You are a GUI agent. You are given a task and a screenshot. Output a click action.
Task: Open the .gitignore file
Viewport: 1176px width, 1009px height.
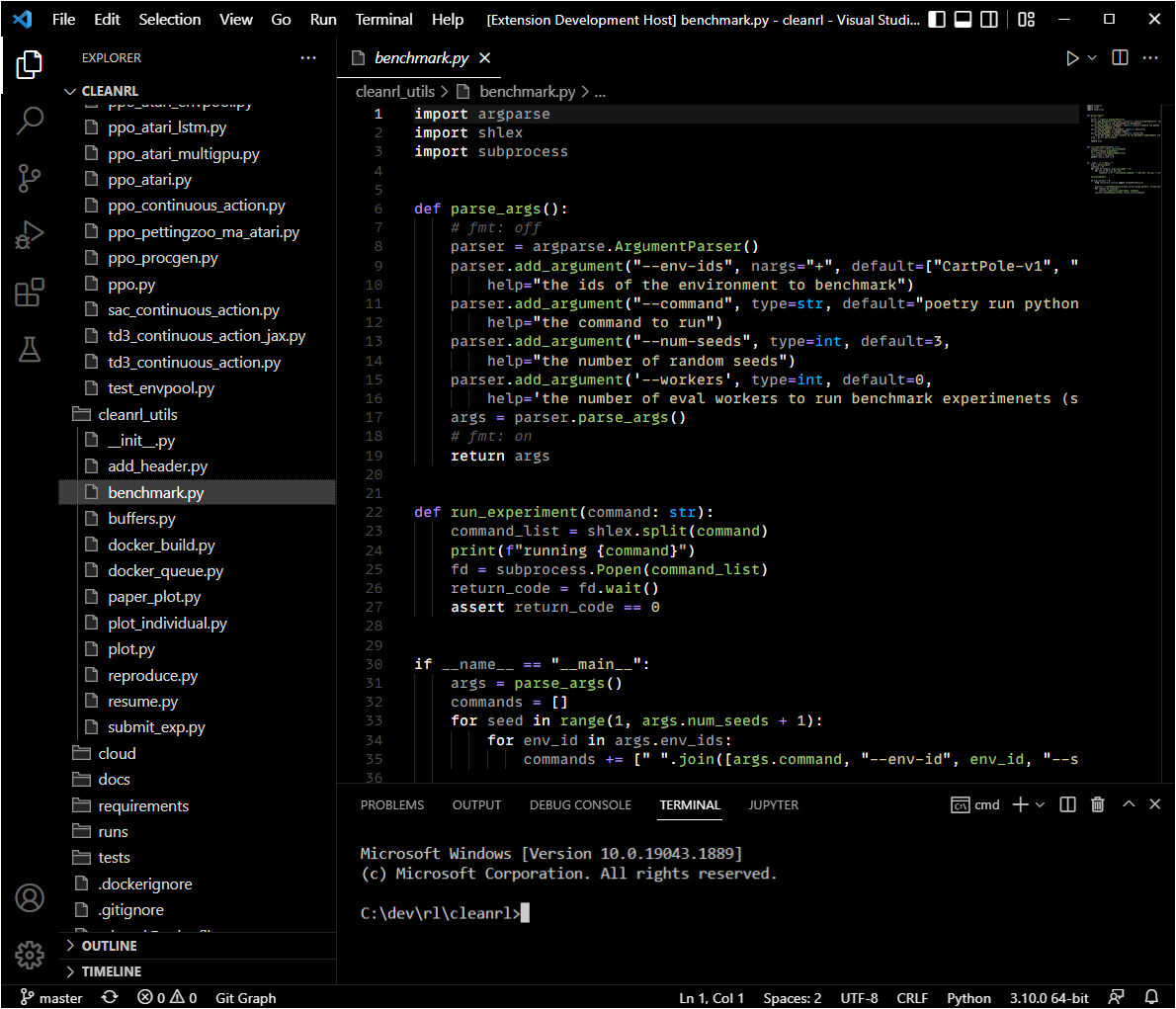(198, 909)
